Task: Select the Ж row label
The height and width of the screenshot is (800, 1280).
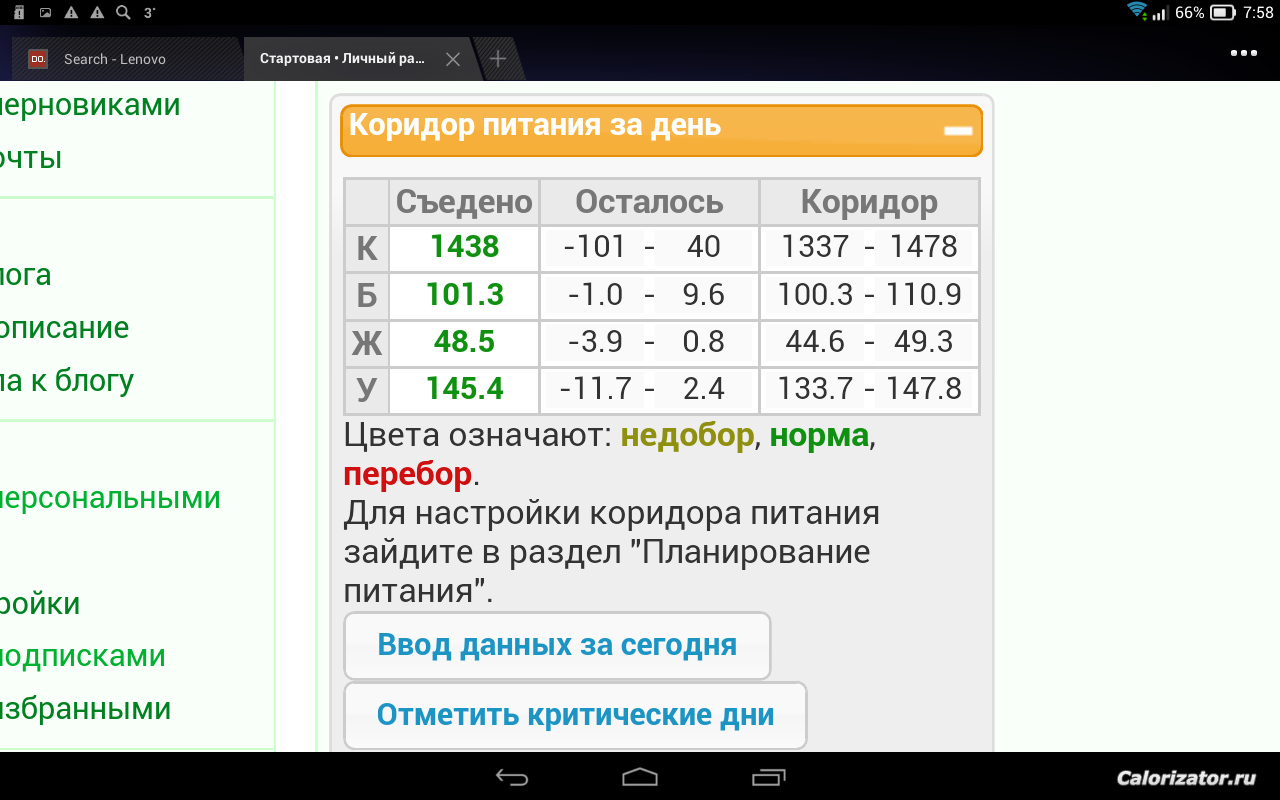Action: coord(366,342)
